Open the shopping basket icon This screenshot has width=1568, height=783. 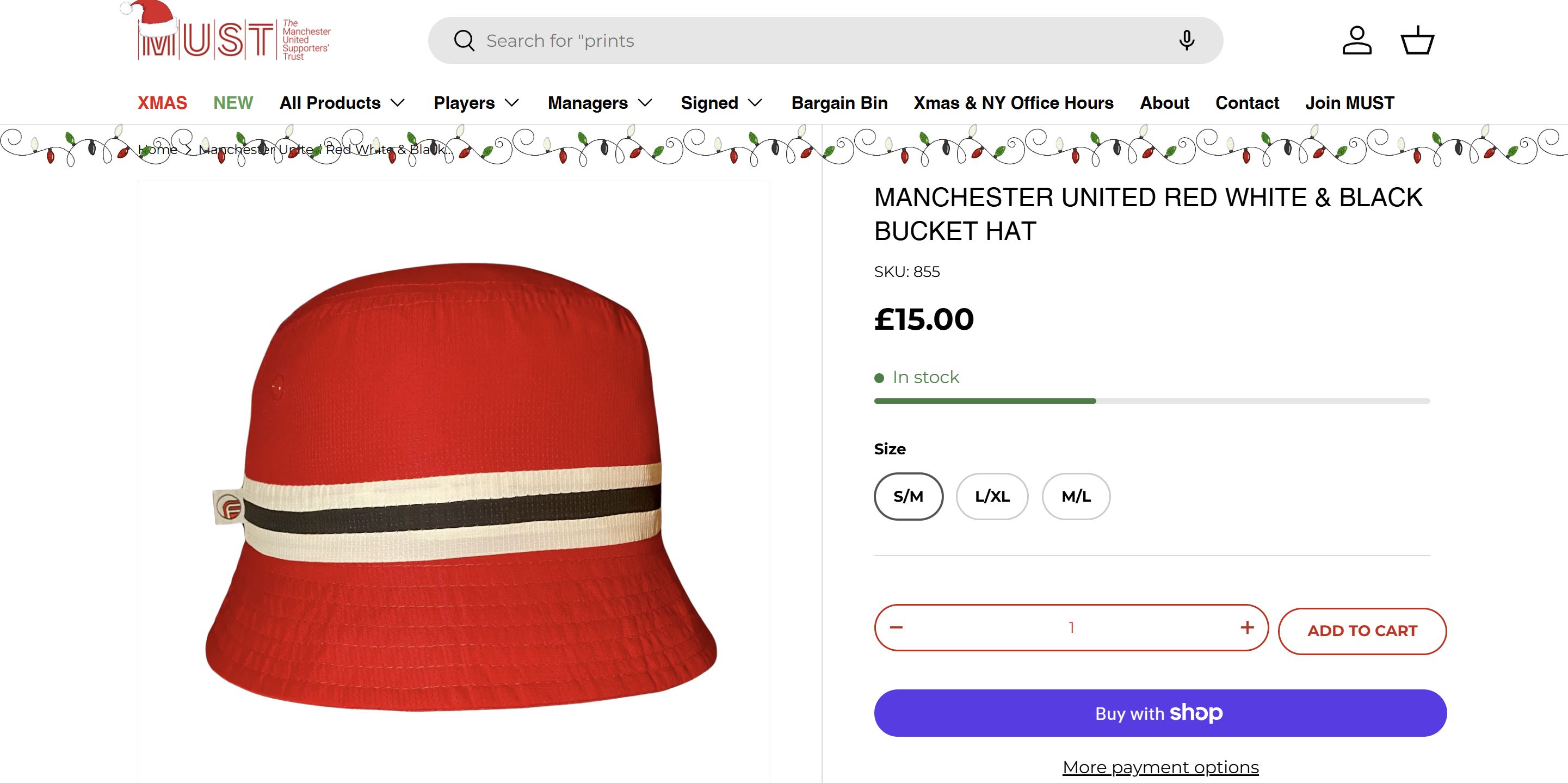click(1418, 41)
